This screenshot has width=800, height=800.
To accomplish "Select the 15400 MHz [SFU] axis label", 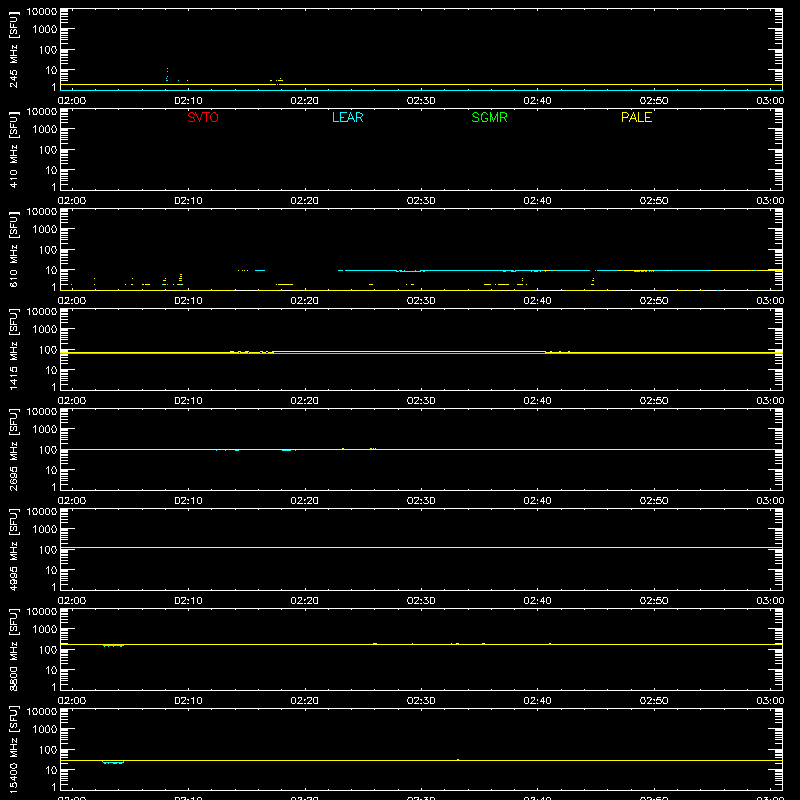I will (x=13, y=749).
